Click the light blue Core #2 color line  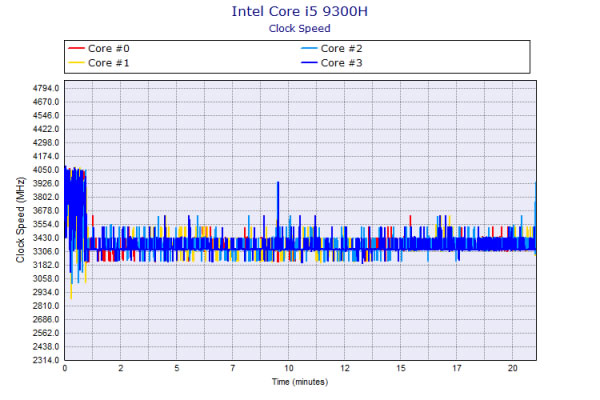pyautogui.click(x=309, y=49)
